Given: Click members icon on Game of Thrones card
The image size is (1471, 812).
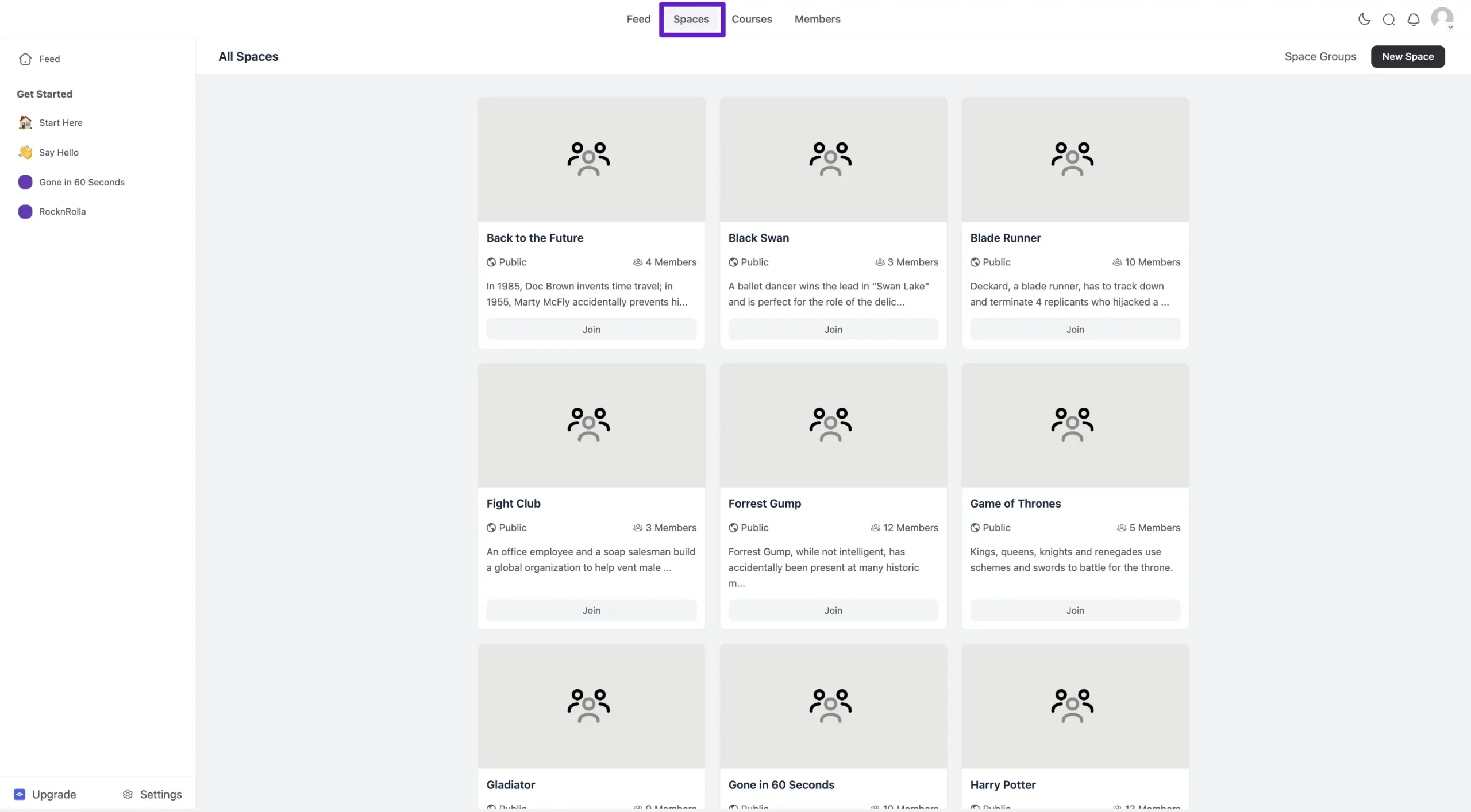Looking at the screenshot, I should pos(1122,527).
